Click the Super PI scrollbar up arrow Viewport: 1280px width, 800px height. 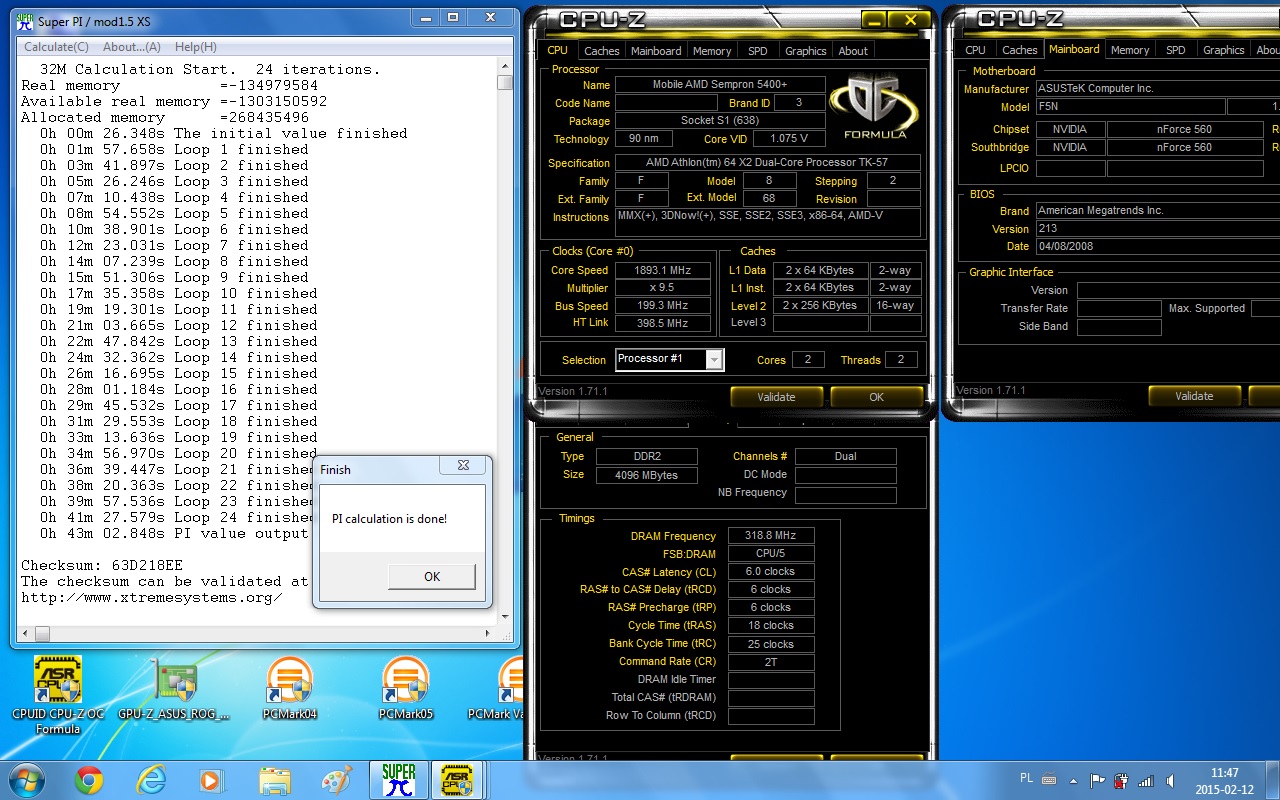click(505, 66)
